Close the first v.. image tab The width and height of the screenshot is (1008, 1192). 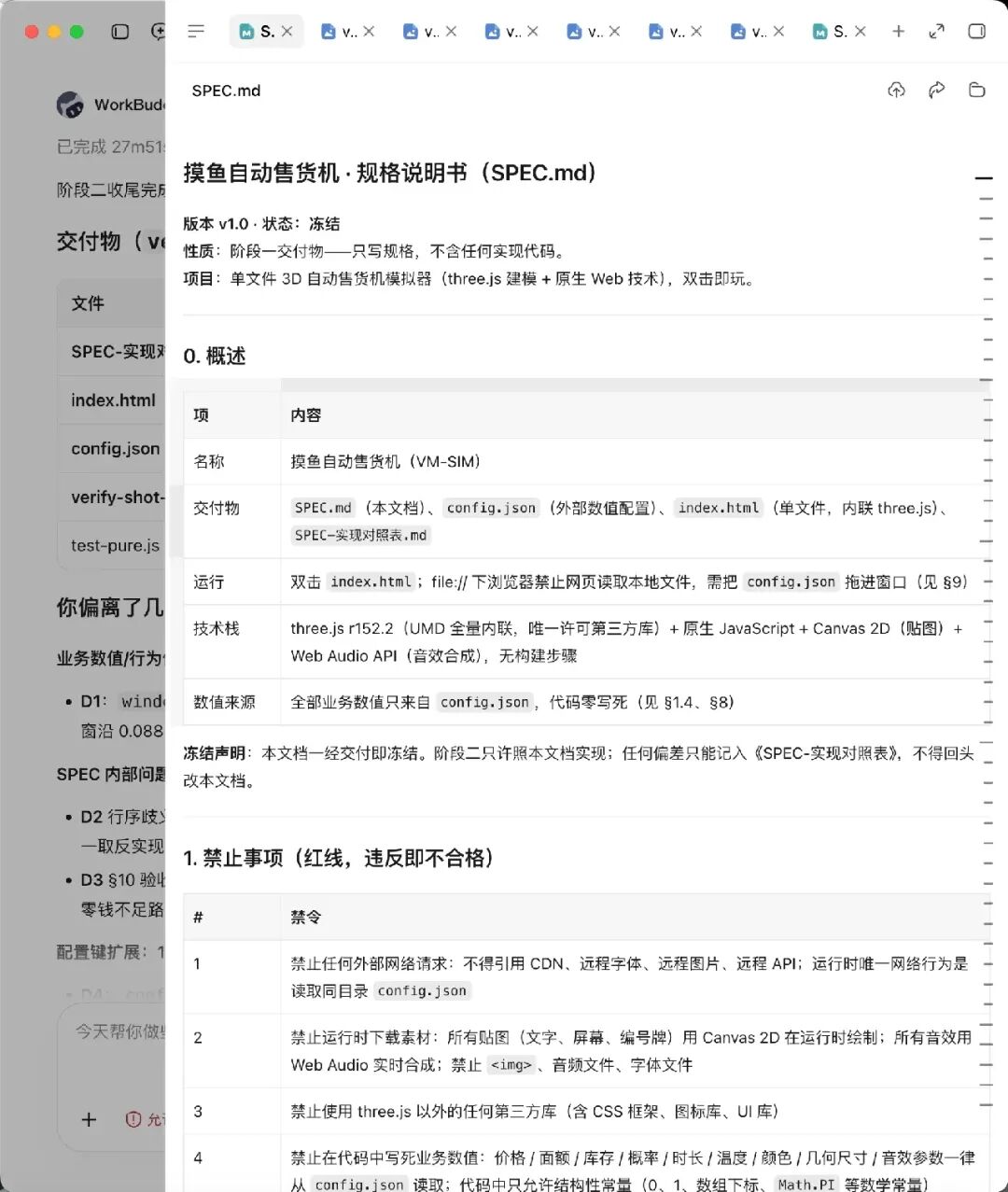[369, 32]
